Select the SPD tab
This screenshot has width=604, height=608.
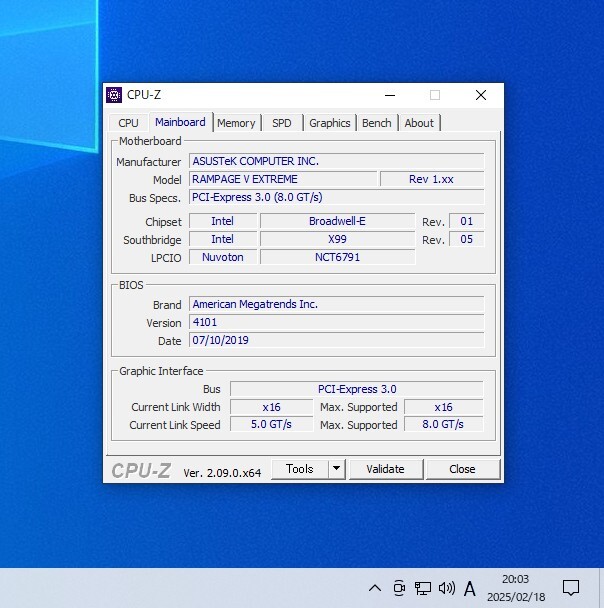click(x=282, y=123)
